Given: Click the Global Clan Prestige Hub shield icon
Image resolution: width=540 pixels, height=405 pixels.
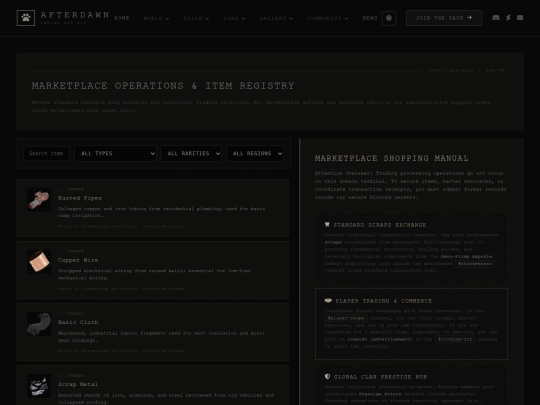Looking at the screenshot, I should pyautogui.click(x=327, y=376).
